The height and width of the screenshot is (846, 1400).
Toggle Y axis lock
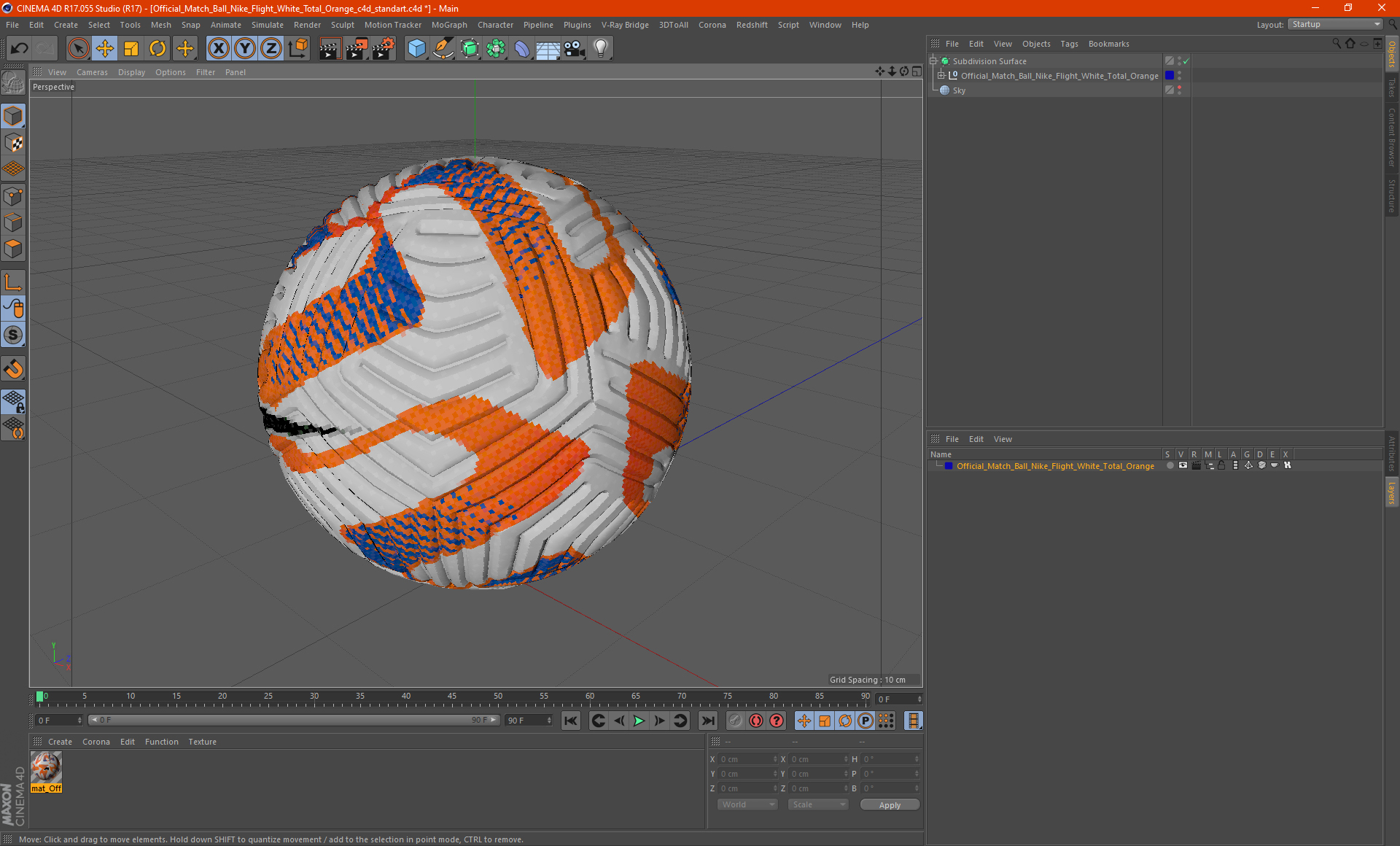click(245, 49)
